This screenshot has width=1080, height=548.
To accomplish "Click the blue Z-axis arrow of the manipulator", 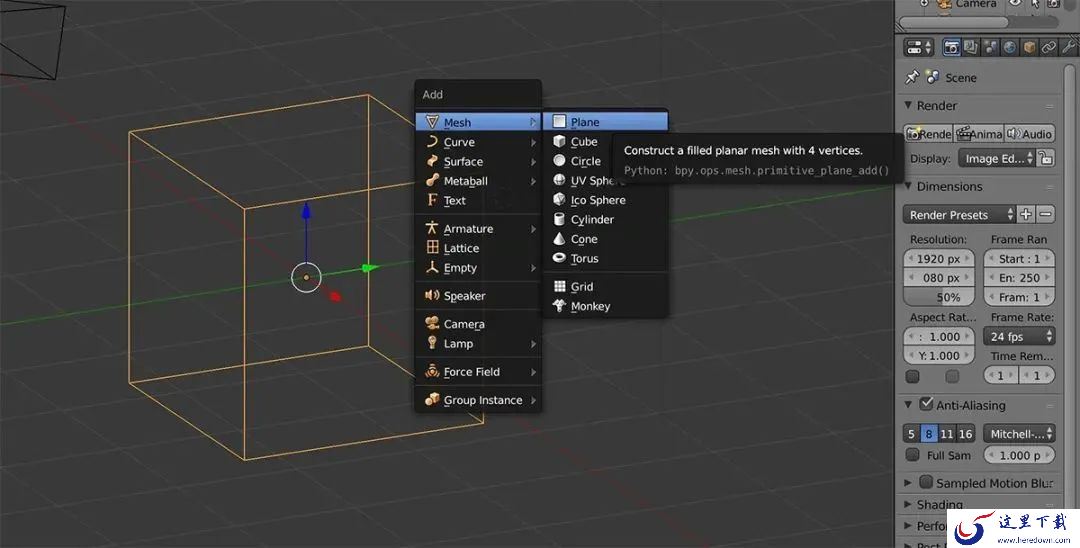I will coord(306,211).
